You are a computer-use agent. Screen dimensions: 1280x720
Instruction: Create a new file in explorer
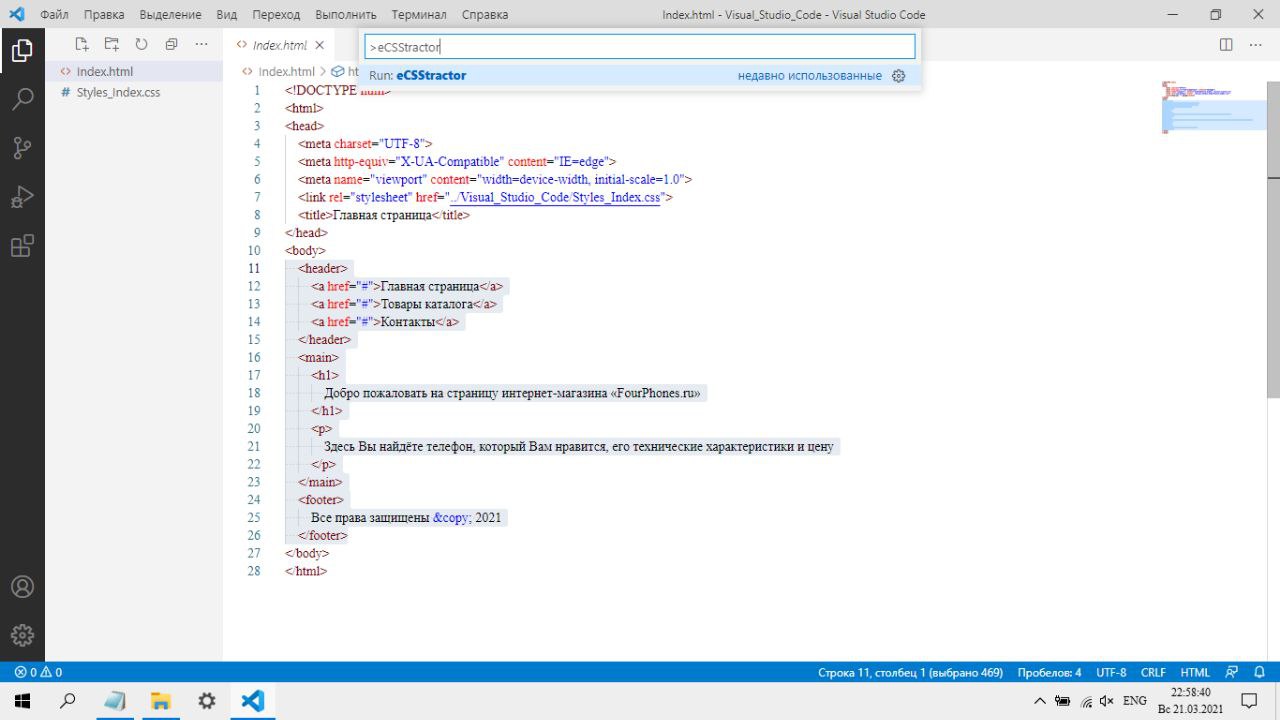pos(82,44)
